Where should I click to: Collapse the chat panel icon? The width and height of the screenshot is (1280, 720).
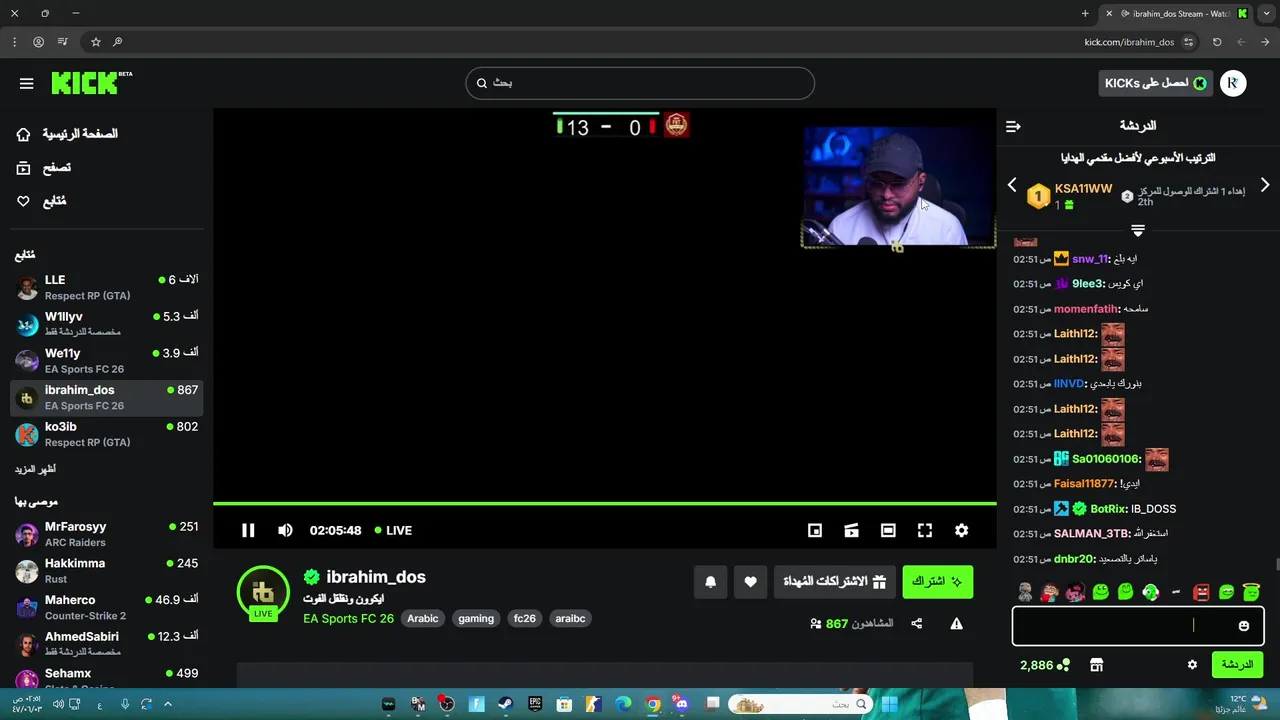tap(1013, 126)
